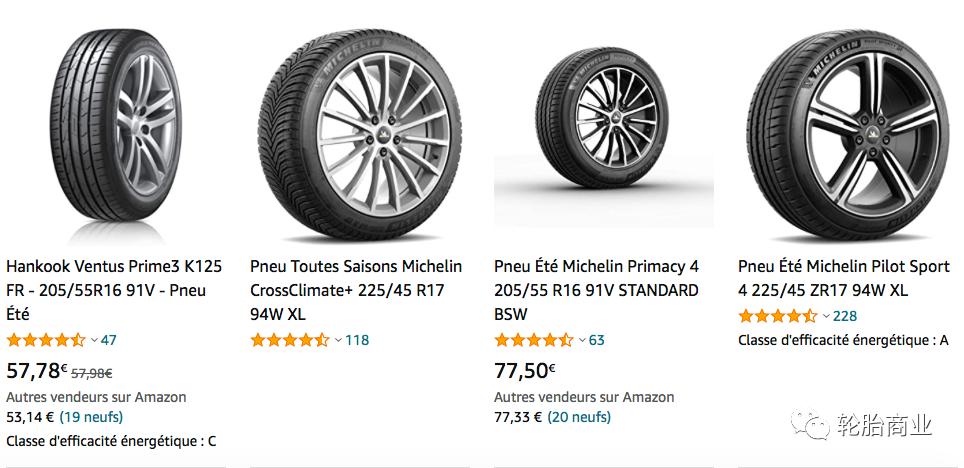Open the 20 neufs offers link

click(579, 417)
